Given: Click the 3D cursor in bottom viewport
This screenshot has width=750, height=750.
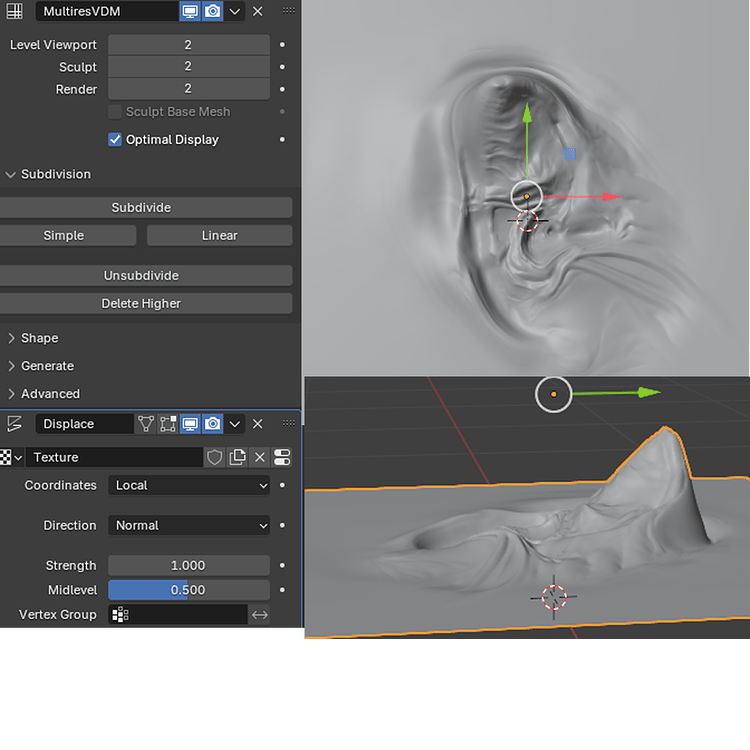Looking at the screenshot, I should (554, 597).
